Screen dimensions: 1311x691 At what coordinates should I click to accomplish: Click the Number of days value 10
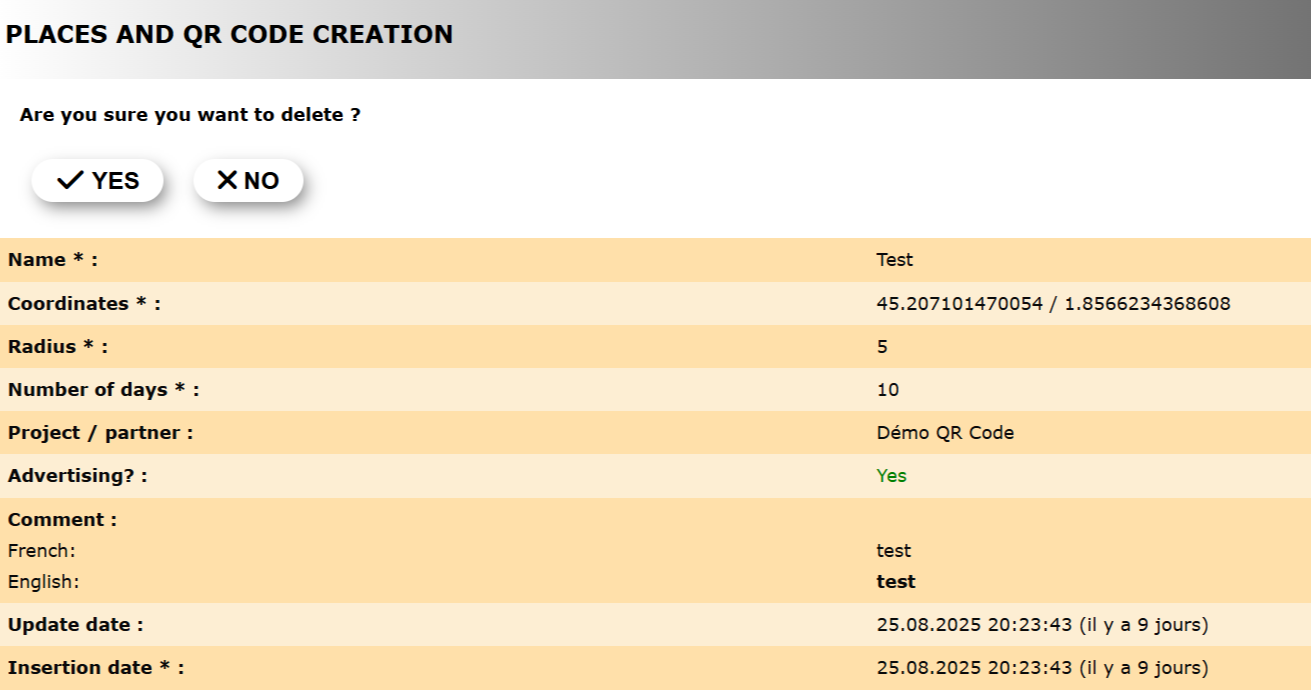pyautogui.click(x=887, y=390)
